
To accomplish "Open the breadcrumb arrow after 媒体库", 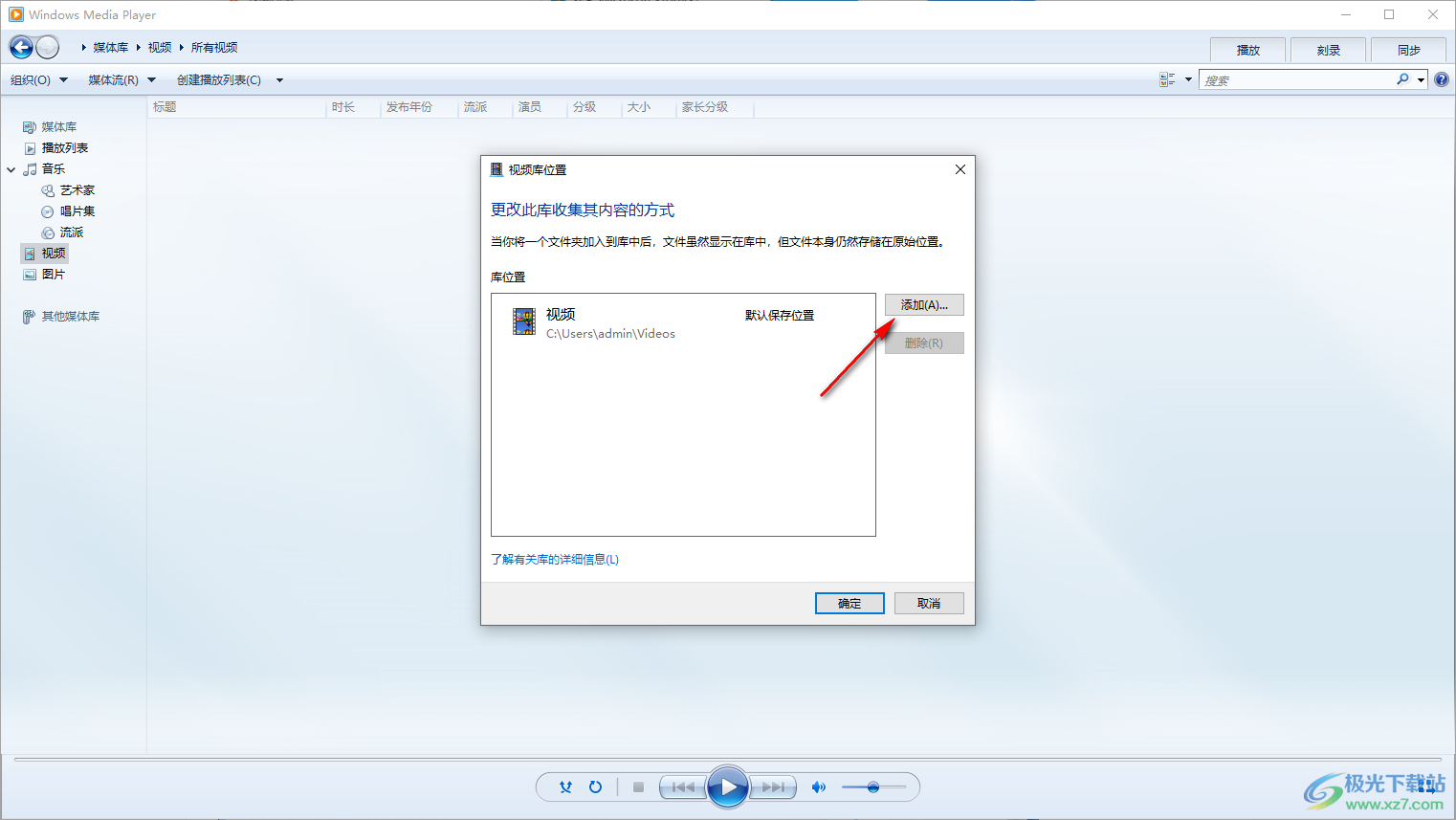I will 139,47.
